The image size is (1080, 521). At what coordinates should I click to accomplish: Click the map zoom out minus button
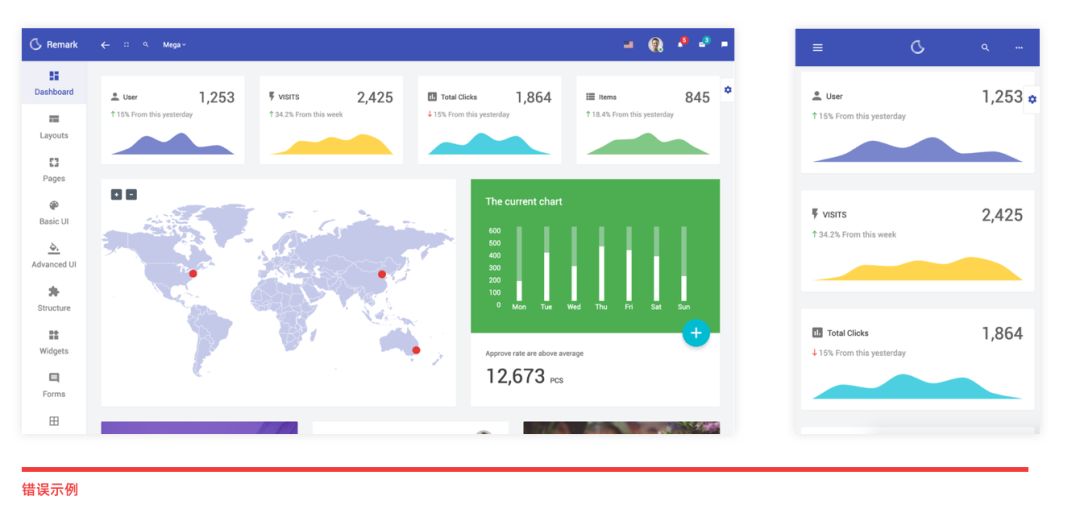tap(131, 194)
